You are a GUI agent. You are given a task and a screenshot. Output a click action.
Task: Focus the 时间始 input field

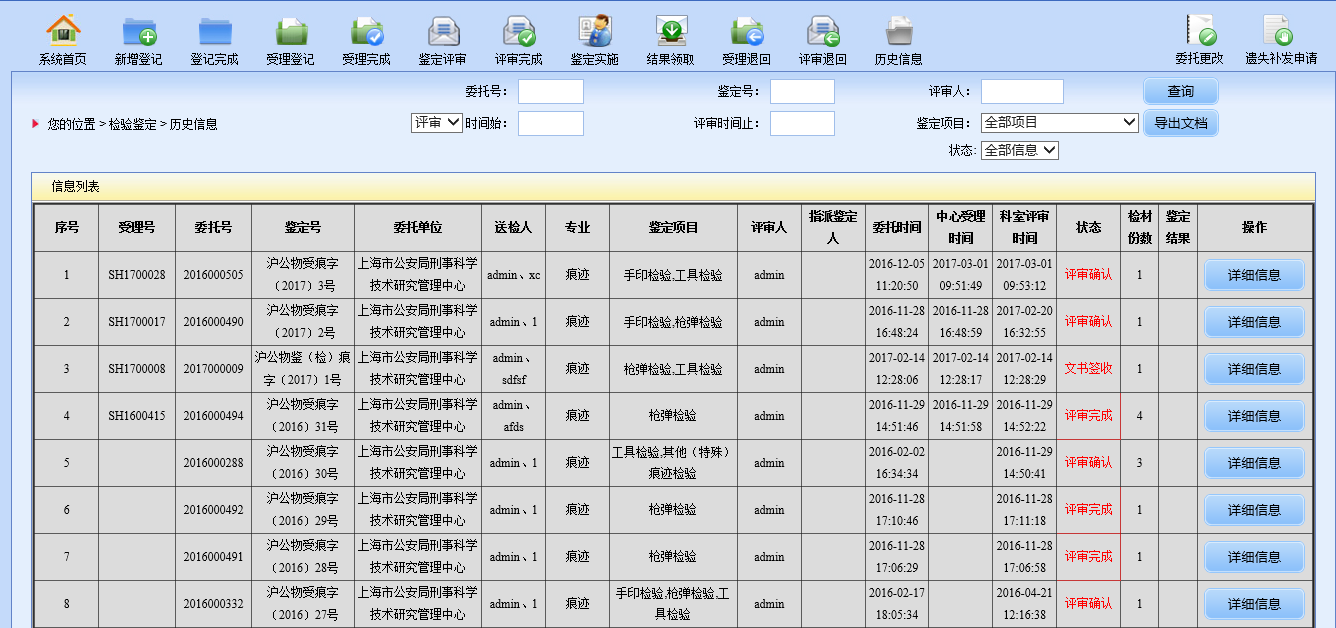pyautogui.click(x=551, y=124)
